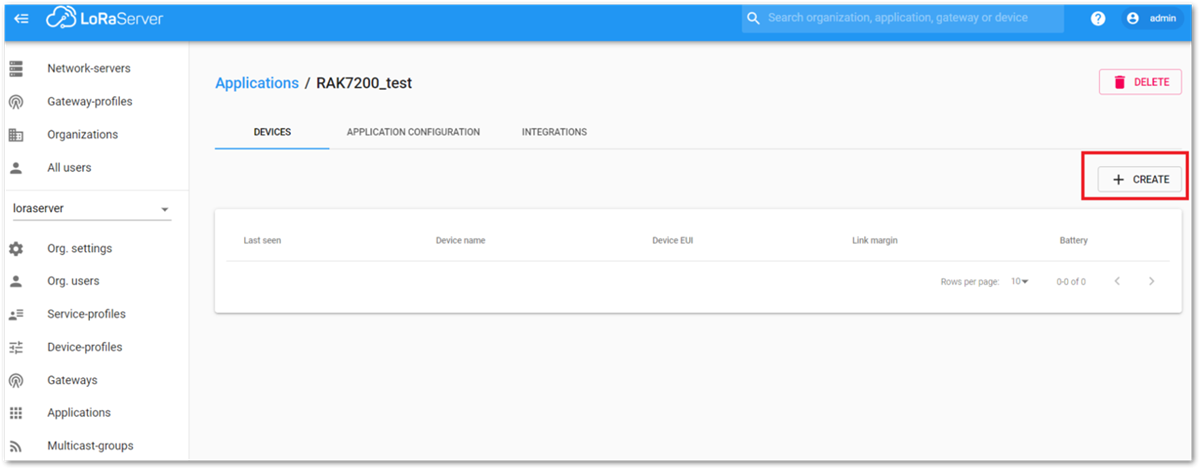Screen dimensions: 1200x469
Task: Click the All users person icon
Action: [16, 168]
